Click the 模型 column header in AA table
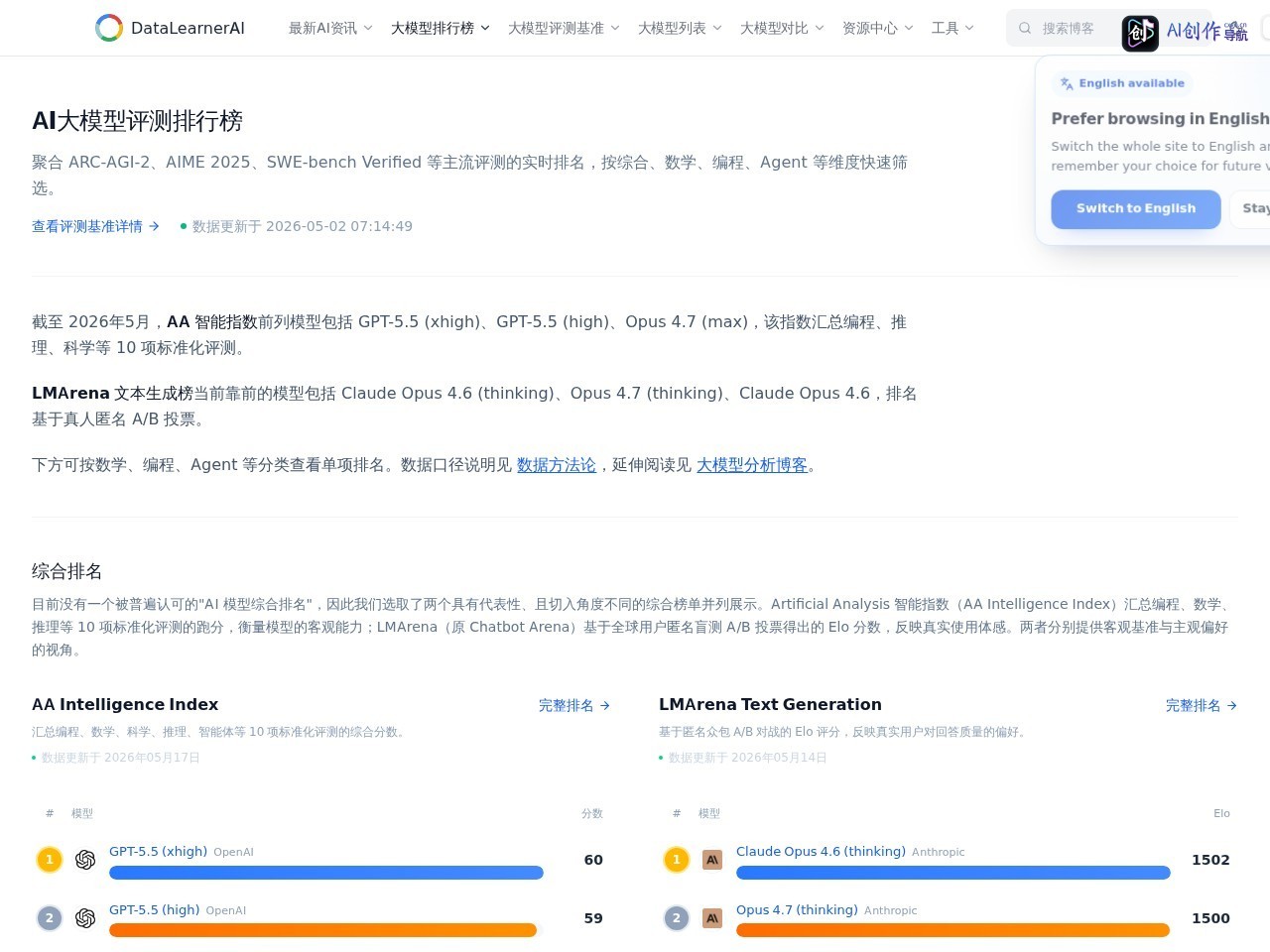Image resolution: width=1270 pixels, height=952 pixels. pyautogui.click(x=82, y=813)
